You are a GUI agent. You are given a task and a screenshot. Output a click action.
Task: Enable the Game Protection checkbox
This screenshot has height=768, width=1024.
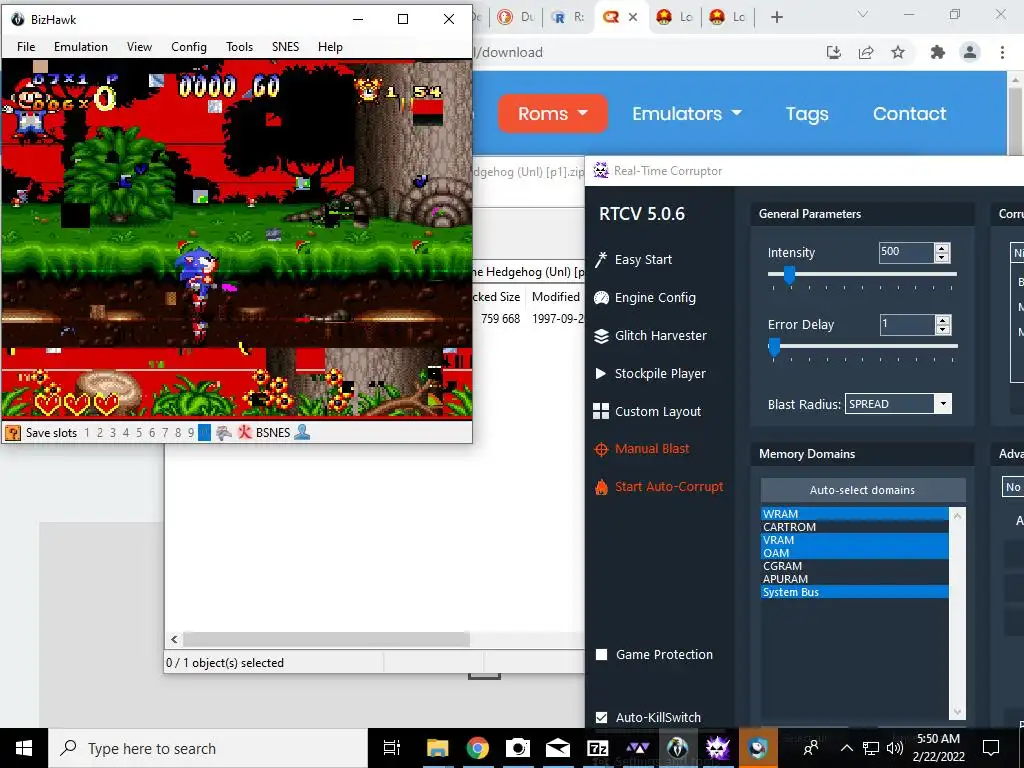[601, 654]
